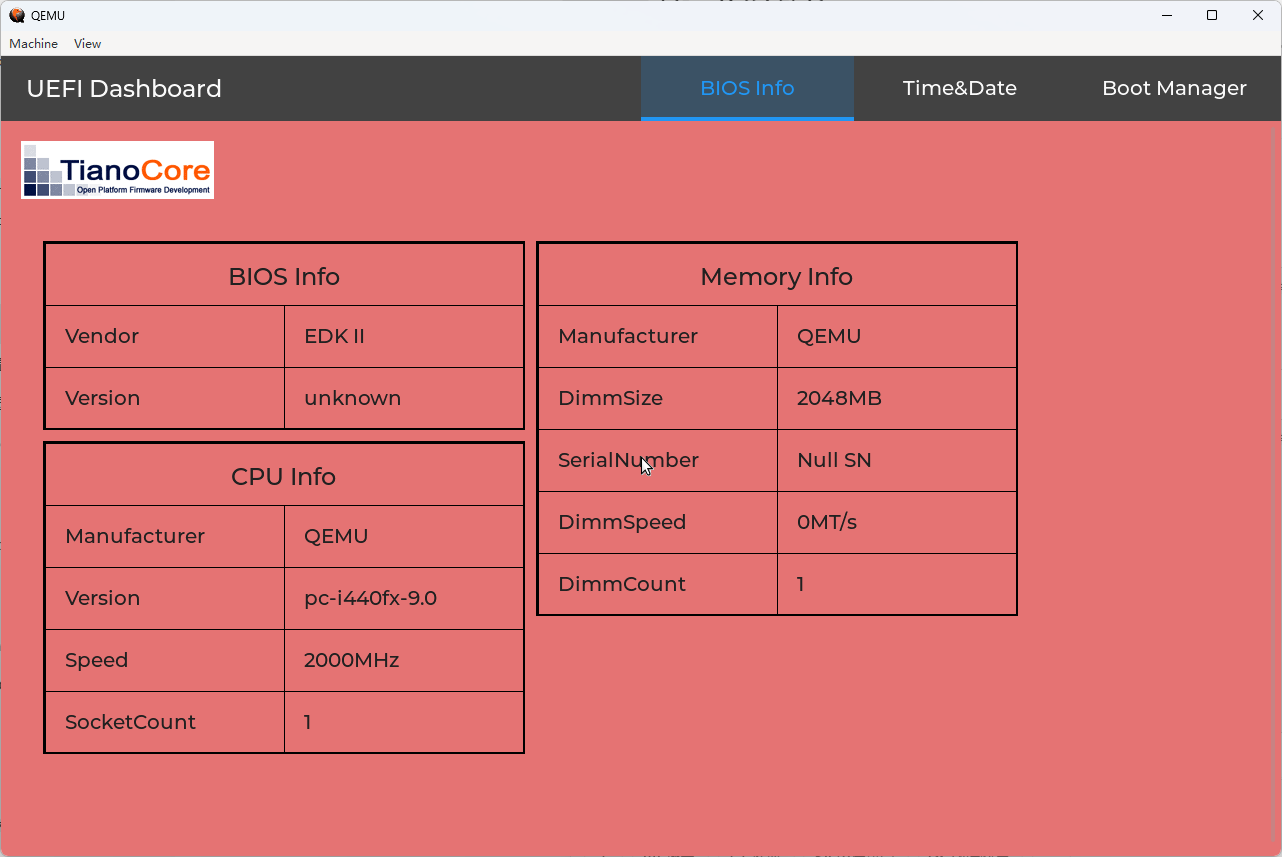Click the CPU Info table header
The image size is (1282, 857).
click(284, 476)
